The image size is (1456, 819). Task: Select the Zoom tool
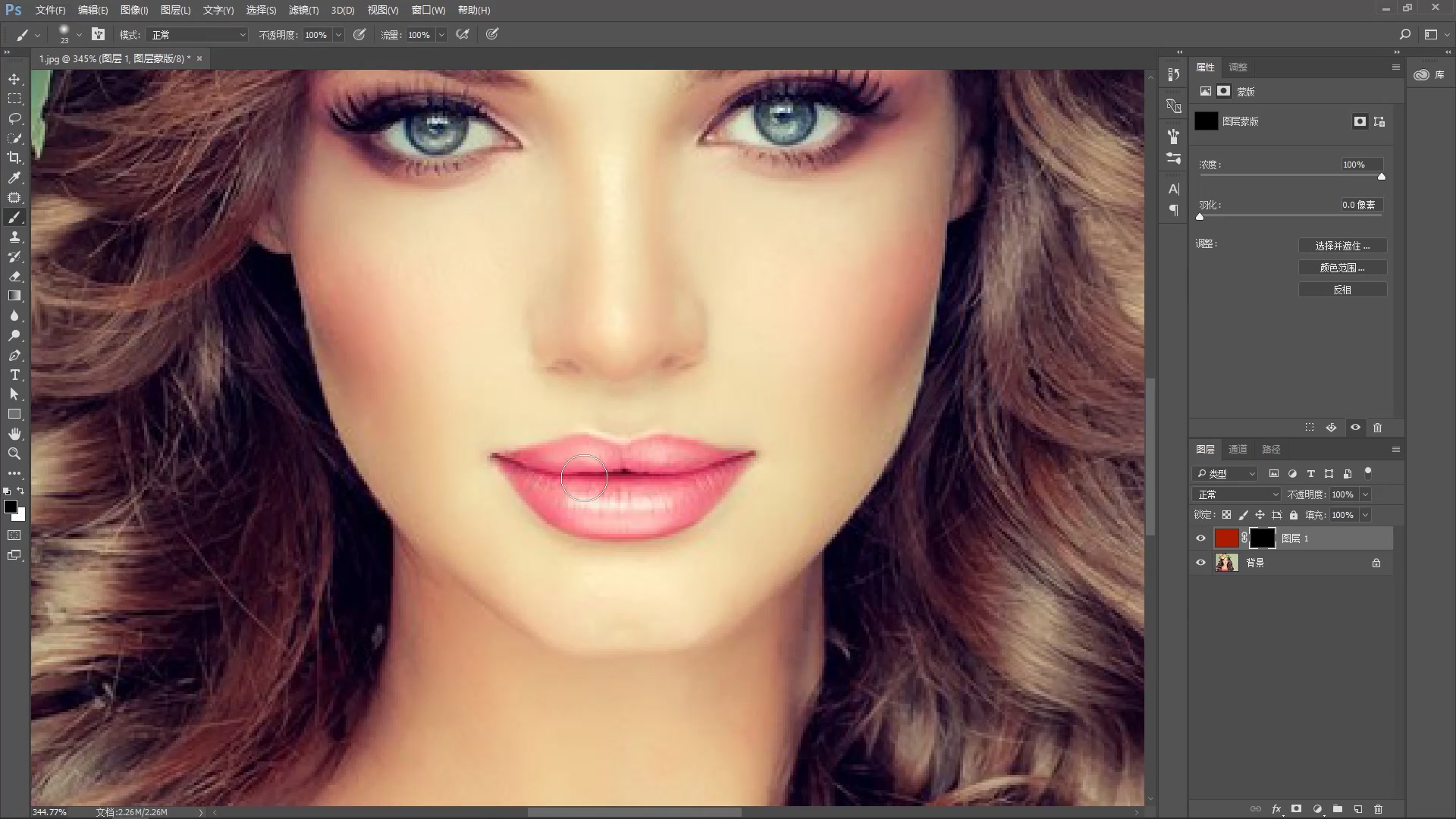[14, 453]
